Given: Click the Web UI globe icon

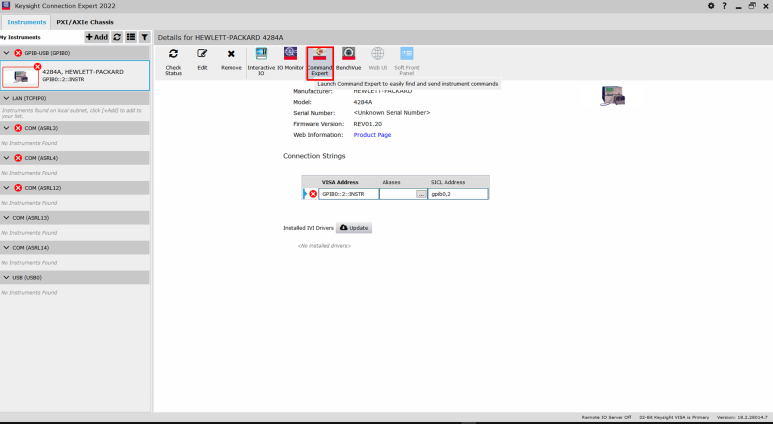Looking at the screenshot, I should tap(378, 53).
